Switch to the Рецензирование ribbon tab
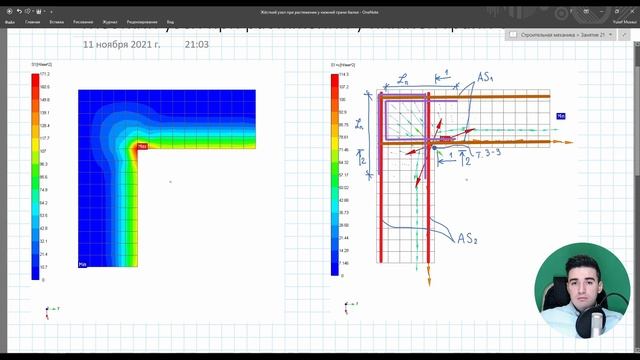640x360 pixels. point(142,22)
